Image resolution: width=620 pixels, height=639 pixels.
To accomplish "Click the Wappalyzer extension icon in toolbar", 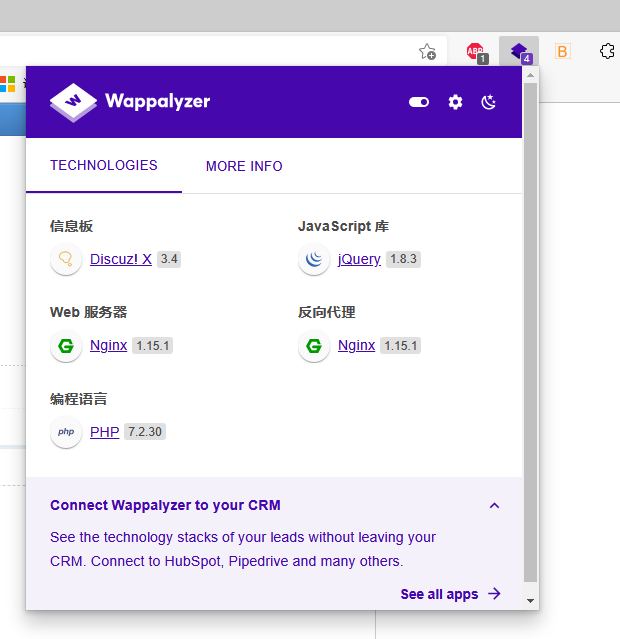I will point(519,52).
